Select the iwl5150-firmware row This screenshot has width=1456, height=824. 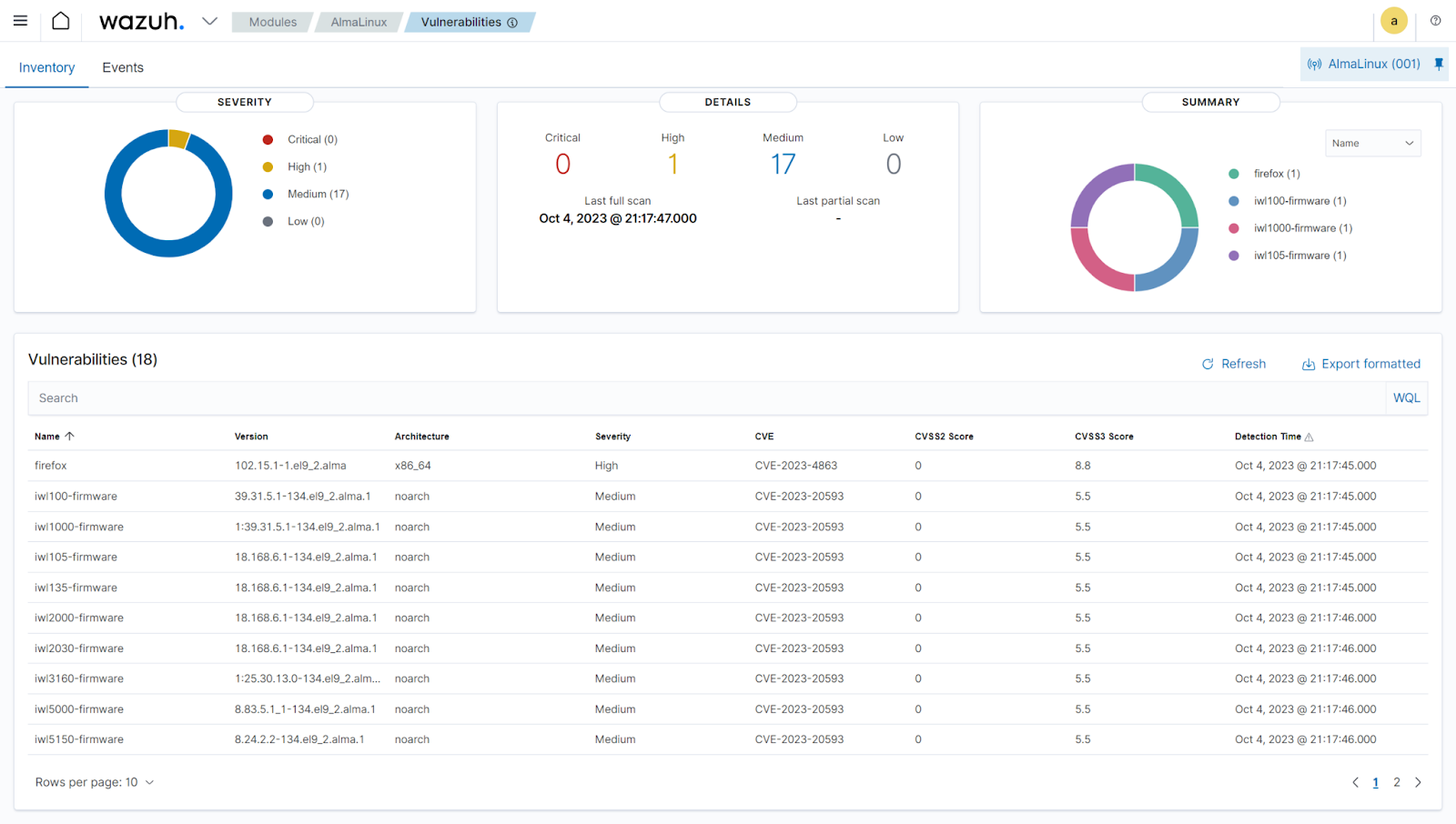pyautogui.click(x=728, y=739)
